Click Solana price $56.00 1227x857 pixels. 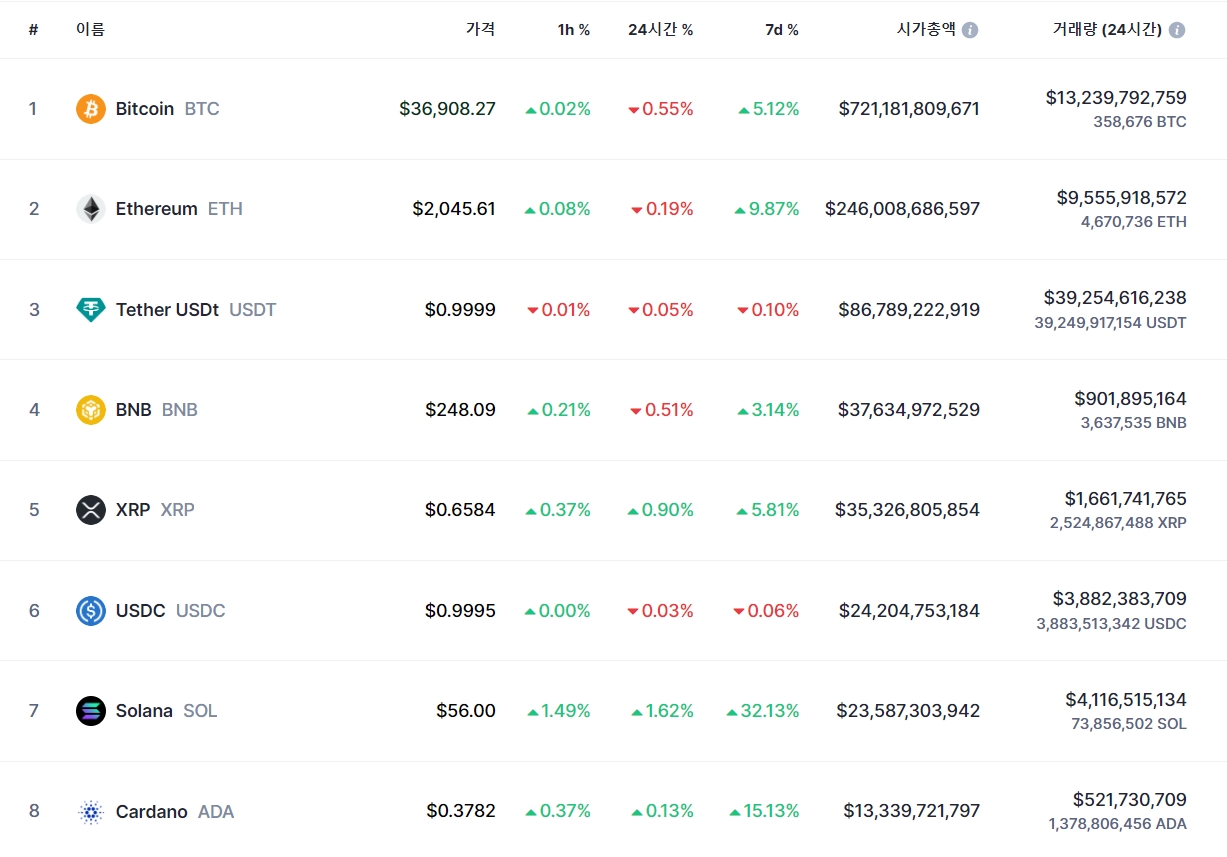tap(466, 711)
